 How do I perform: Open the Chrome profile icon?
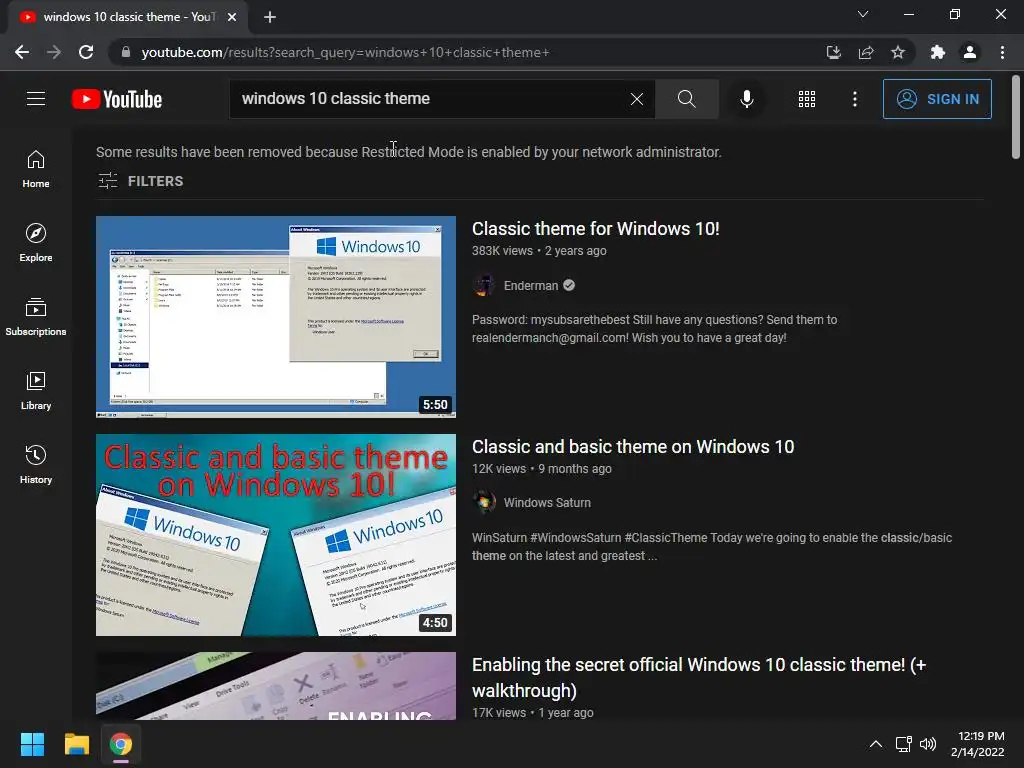coord(970,52)
